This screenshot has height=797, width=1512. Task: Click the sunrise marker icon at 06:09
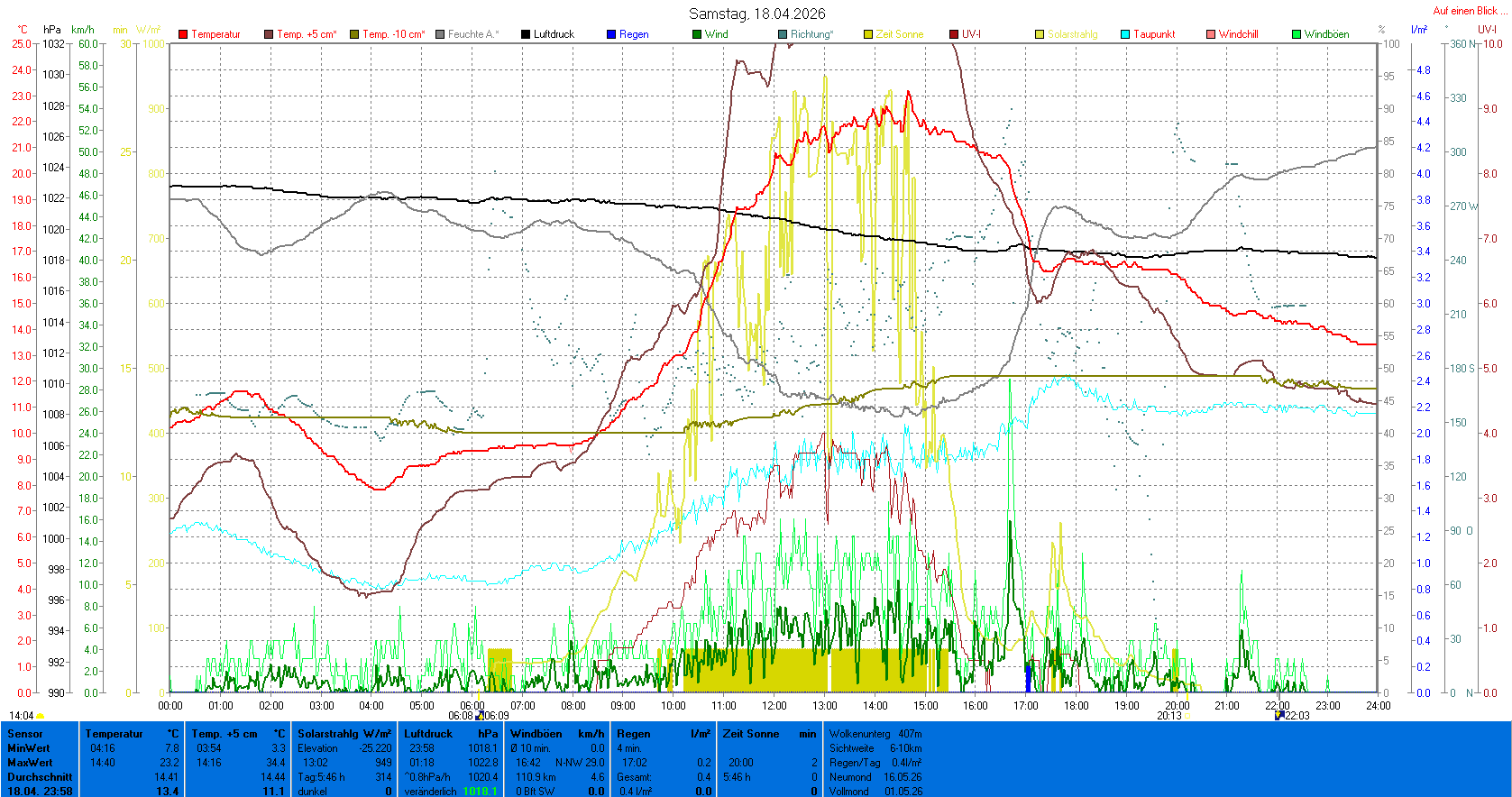[x=480, y=715]
